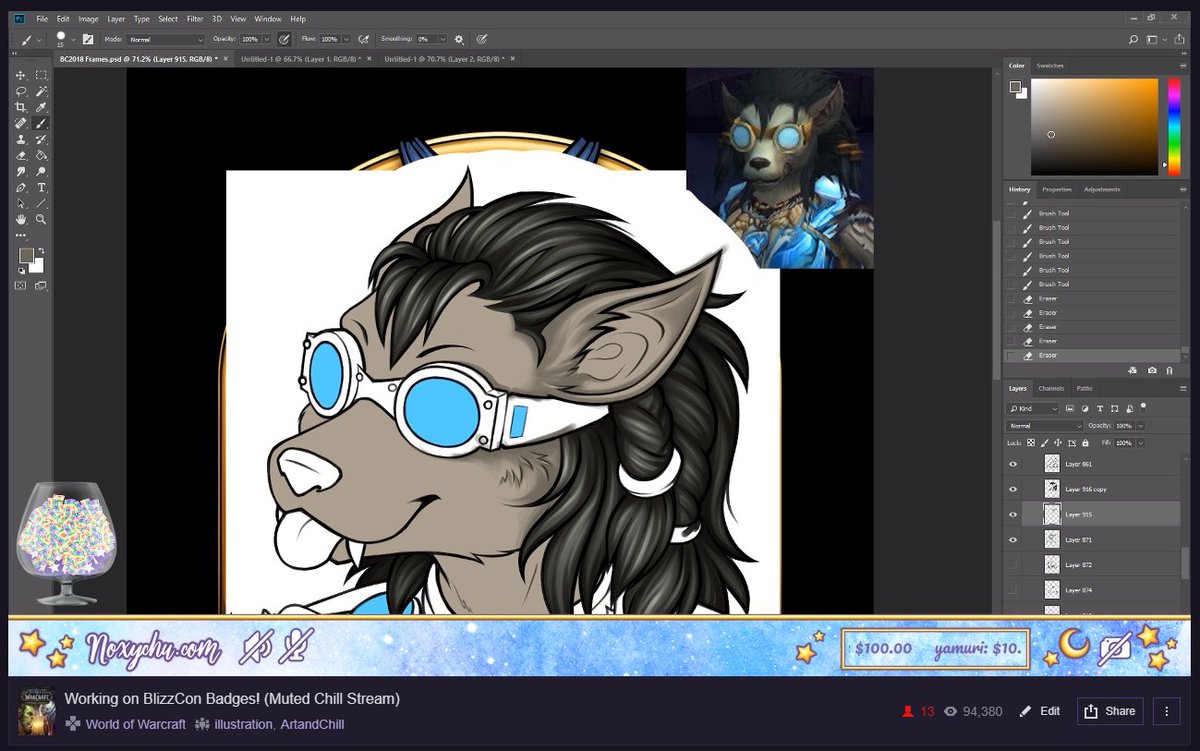Select the Path Selection tool
This screenshot has width=1200, height=751.
pos(21,203)
